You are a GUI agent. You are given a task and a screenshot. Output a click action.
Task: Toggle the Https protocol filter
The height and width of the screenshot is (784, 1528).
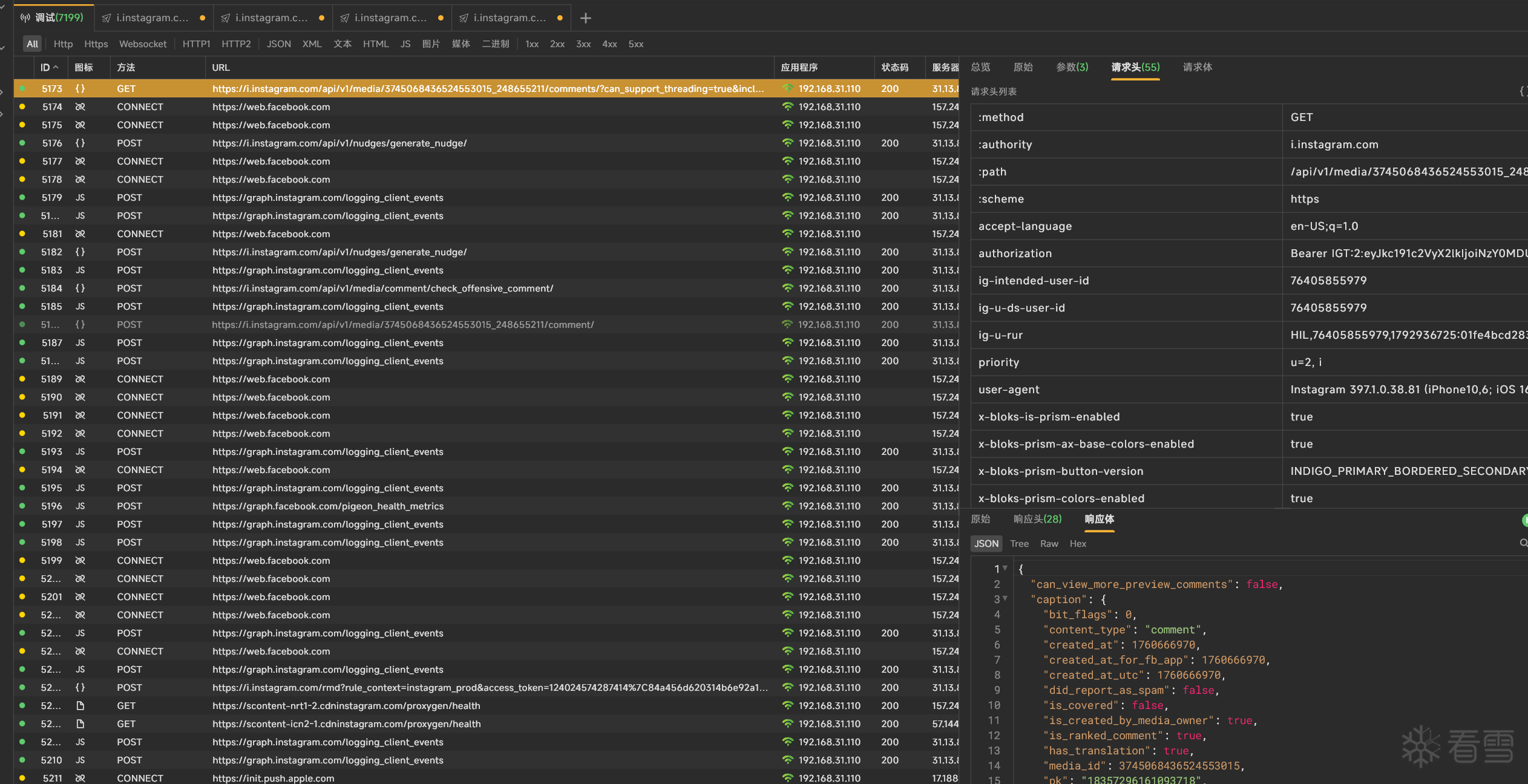pos(96,44)
